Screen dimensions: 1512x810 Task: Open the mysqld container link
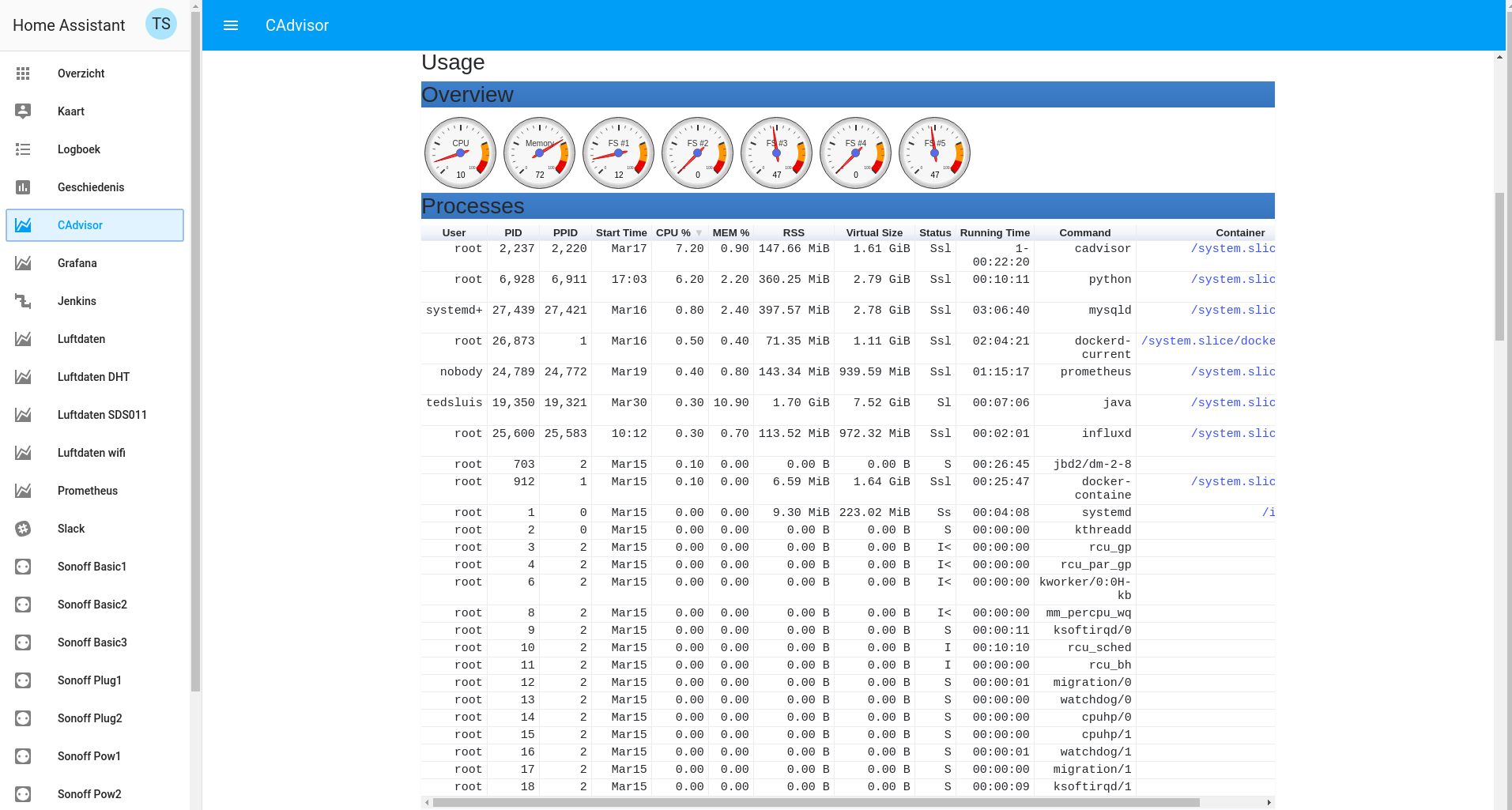point(1233,311)
